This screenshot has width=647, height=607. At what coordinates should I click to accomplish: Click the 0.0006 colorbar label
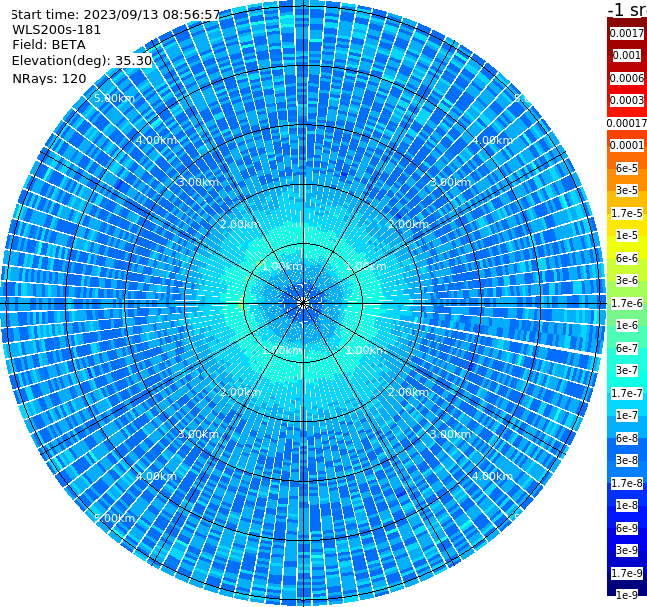point(627,78)
